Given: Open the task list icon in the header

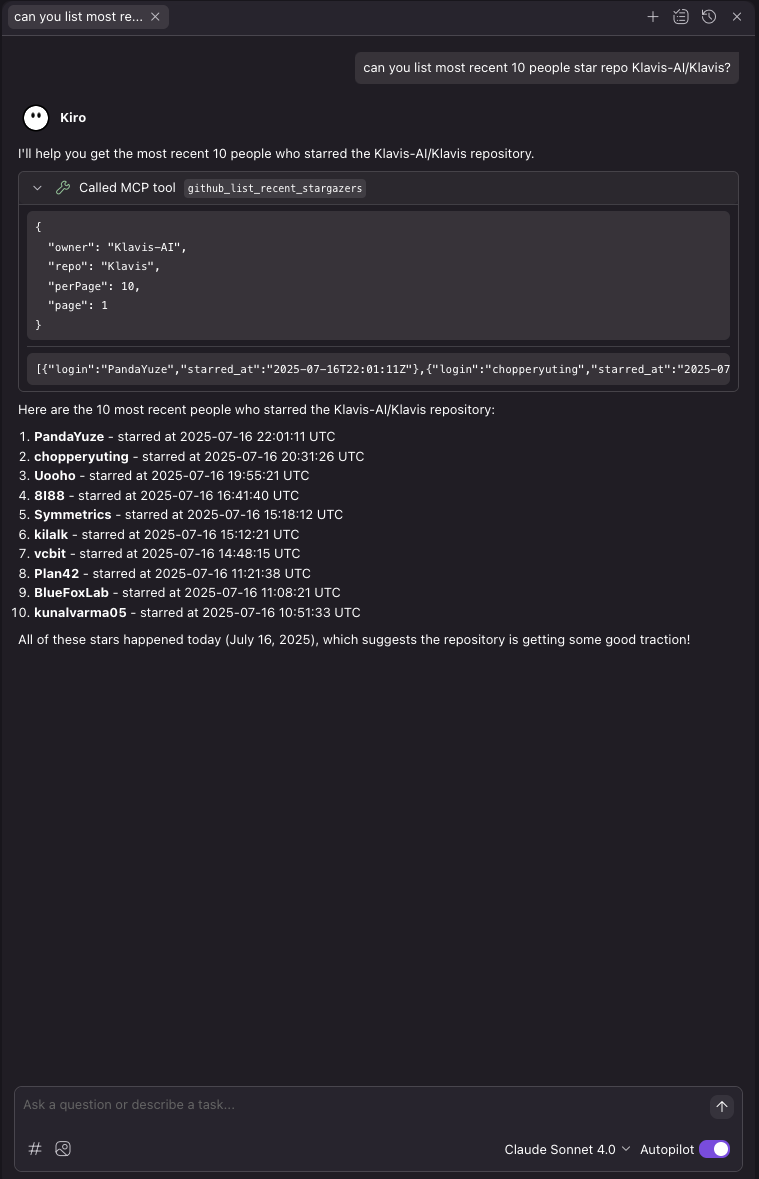Looking at the screenshot, I should coord(681,17).
